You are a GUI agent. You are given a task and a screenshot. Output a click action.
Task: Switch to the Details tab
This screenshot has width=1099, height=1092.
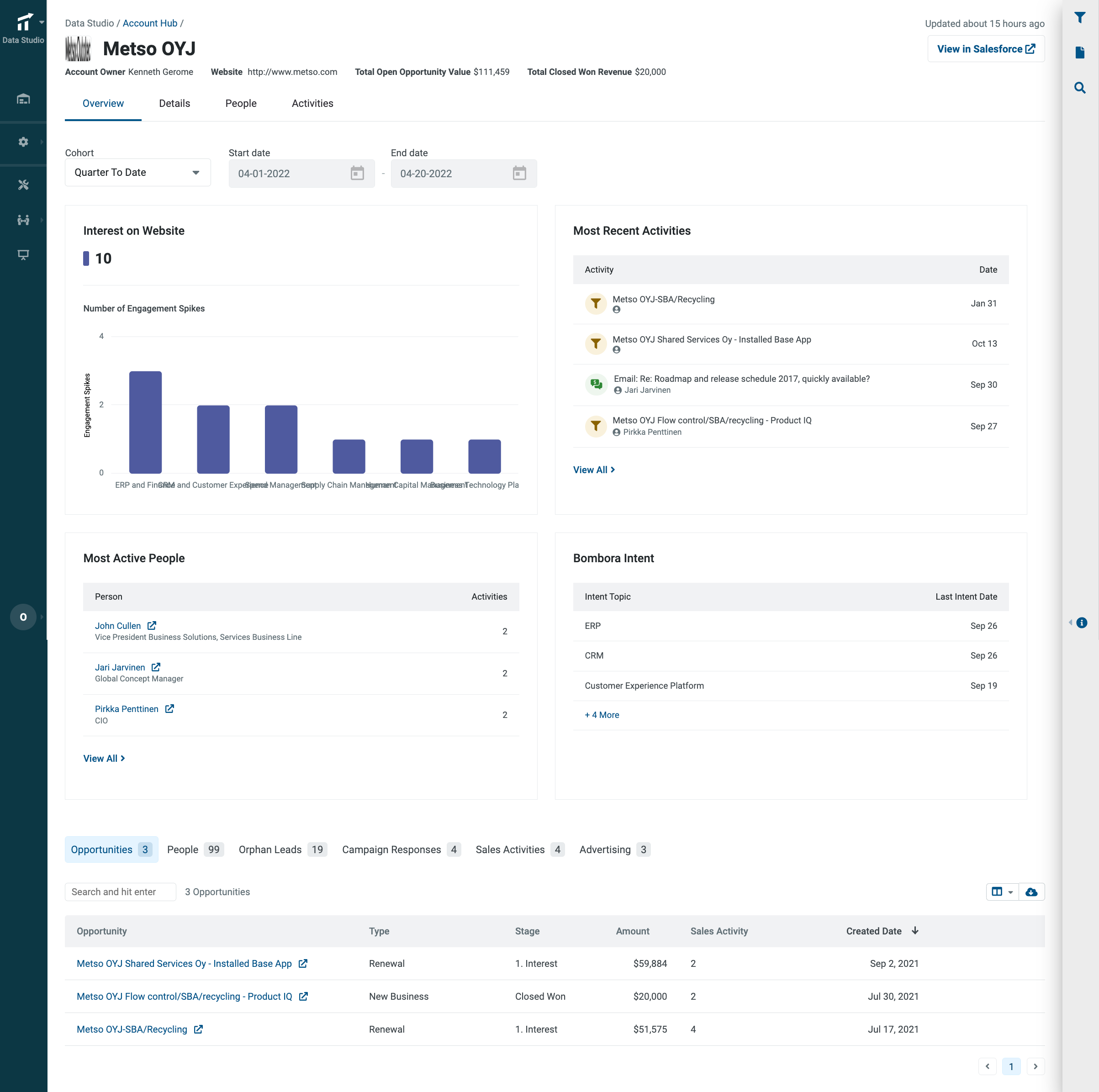point(174,104)
